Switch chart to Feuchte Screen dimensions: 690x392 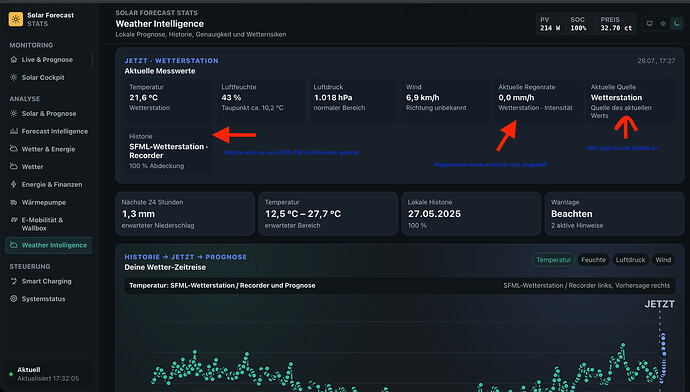coord(593,260)
